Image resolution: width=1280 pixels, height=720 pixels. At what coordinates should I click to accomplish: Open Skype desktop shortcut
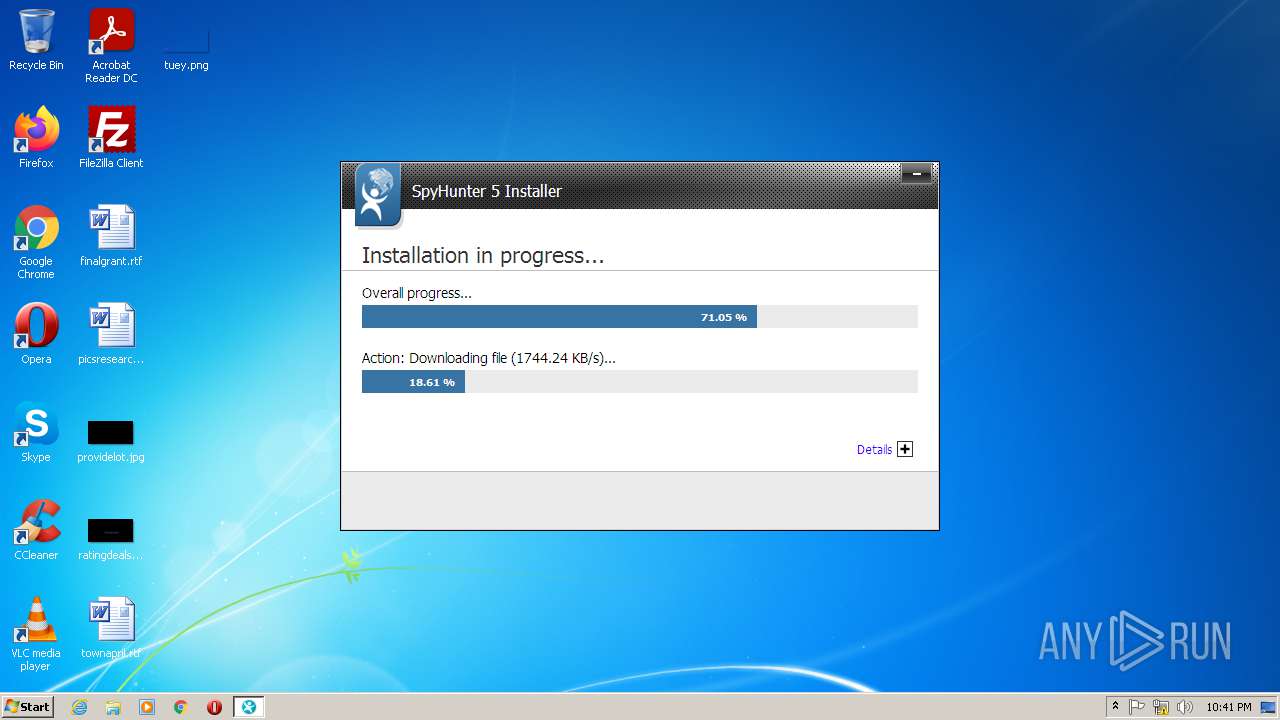tap(36, 432)
